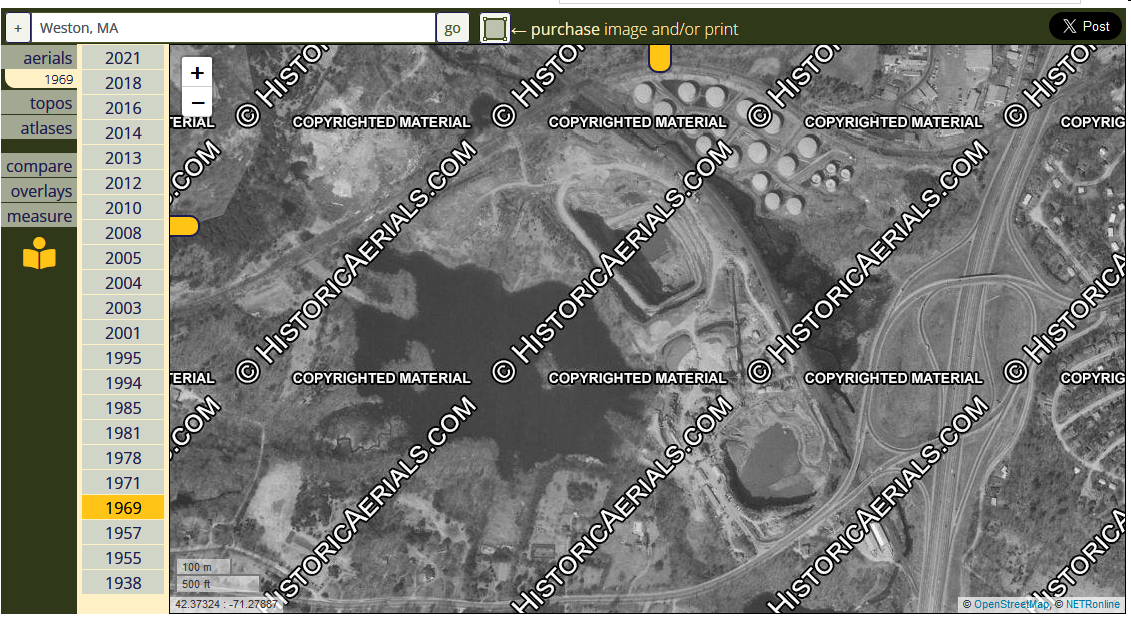Click the plus button beside search box
The height and width of the screenshot is (622, 1131).
click(x=18, y=28)
